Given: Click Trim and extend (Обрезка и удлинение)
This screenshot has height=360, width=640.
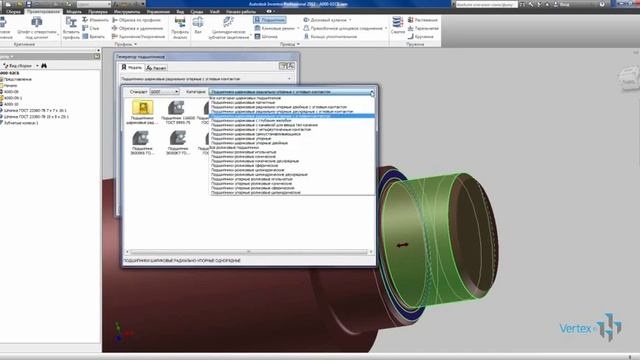Looking at the screenshot, I should tap(138, 28).
